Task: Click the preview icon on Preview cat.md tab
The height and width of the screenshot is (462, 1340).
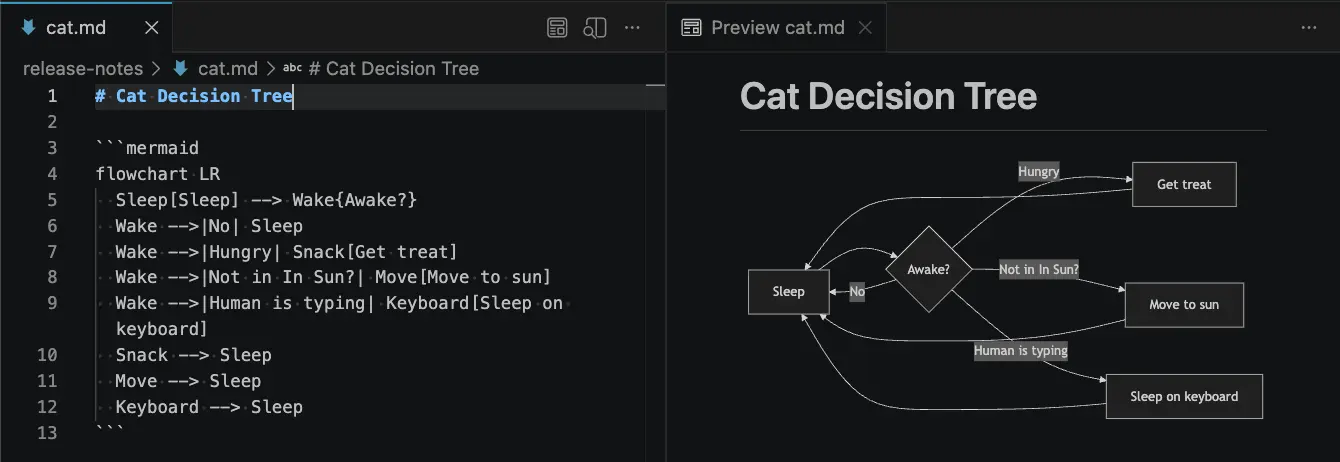Action: coord(691,28)
